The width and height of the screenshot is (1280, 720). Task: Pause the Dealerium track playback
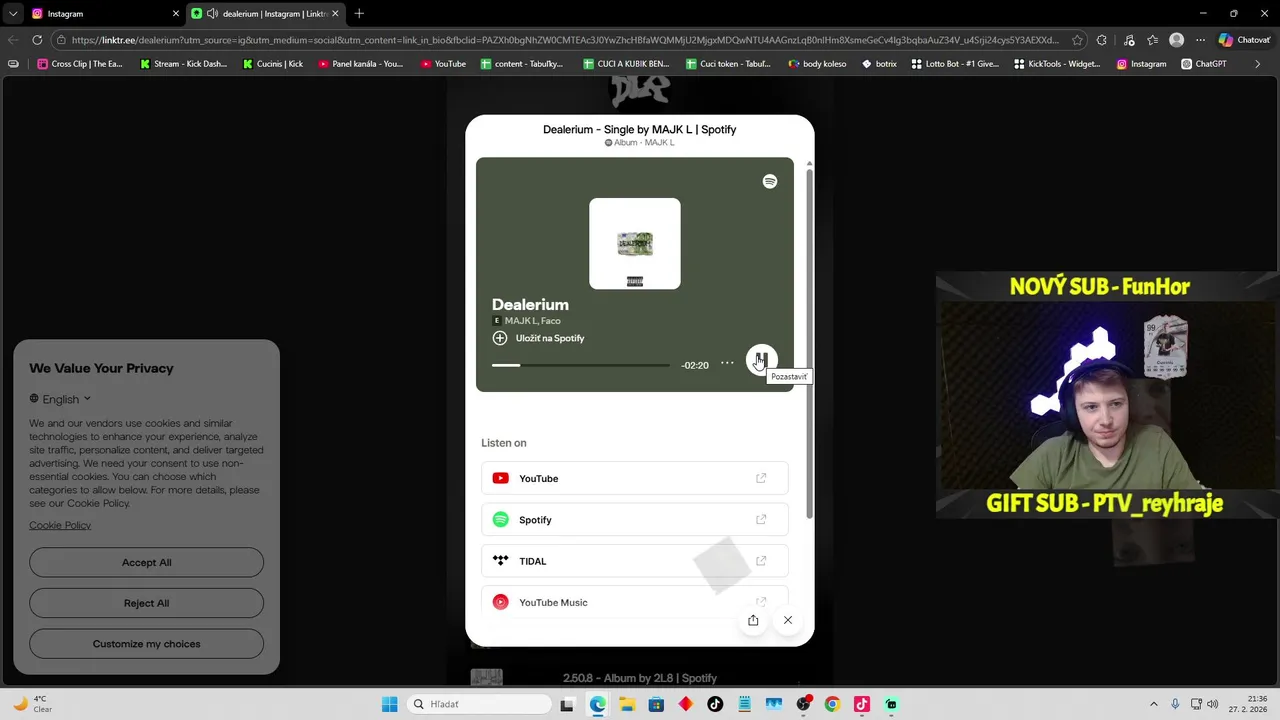click(x=761, y=359)
